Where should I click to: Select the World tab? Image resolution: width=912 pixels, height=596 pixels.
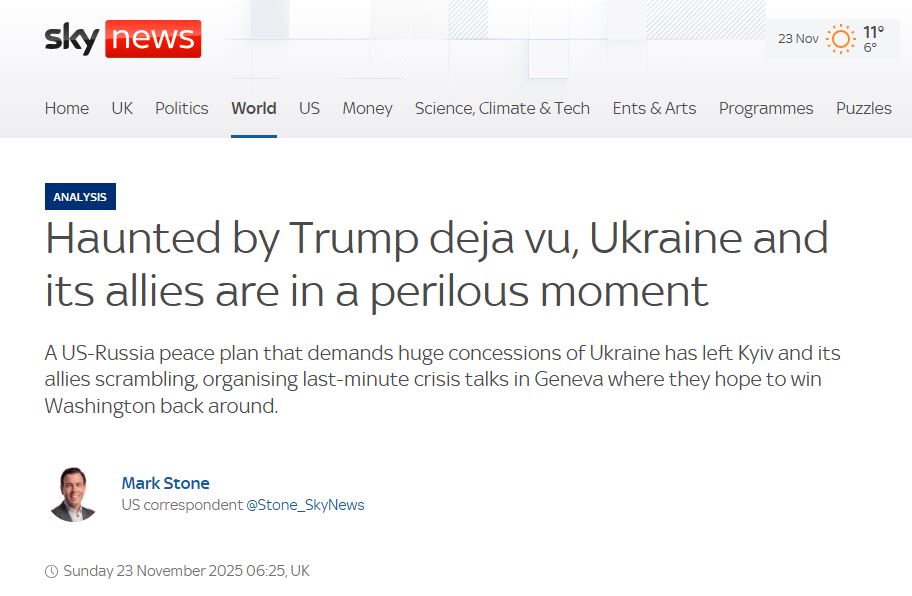tap(253, 108)
